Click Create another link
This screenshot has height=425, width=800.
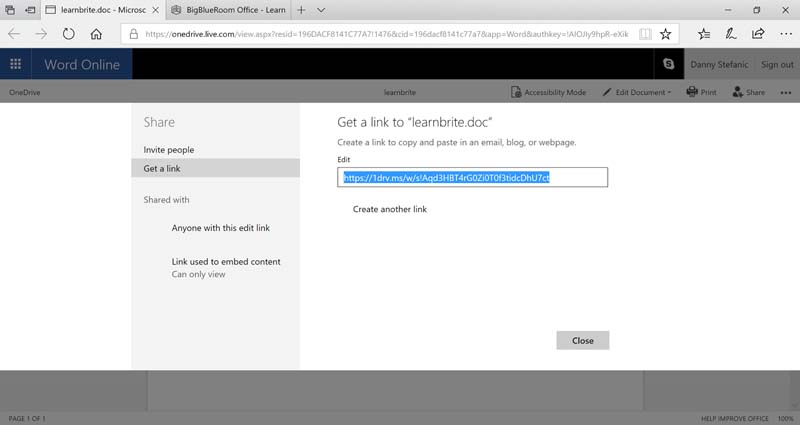tap(390, 209)
